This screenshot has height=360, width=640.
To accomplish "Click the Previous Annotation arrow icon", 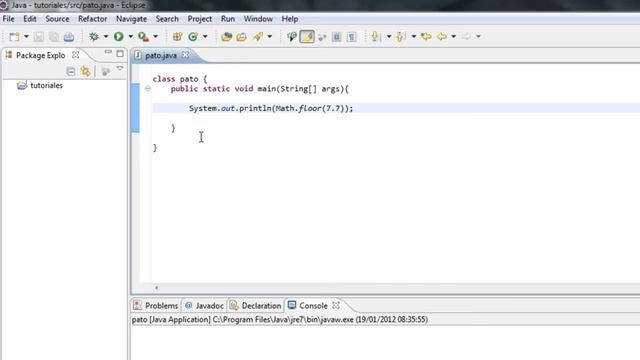I will 401,37.
